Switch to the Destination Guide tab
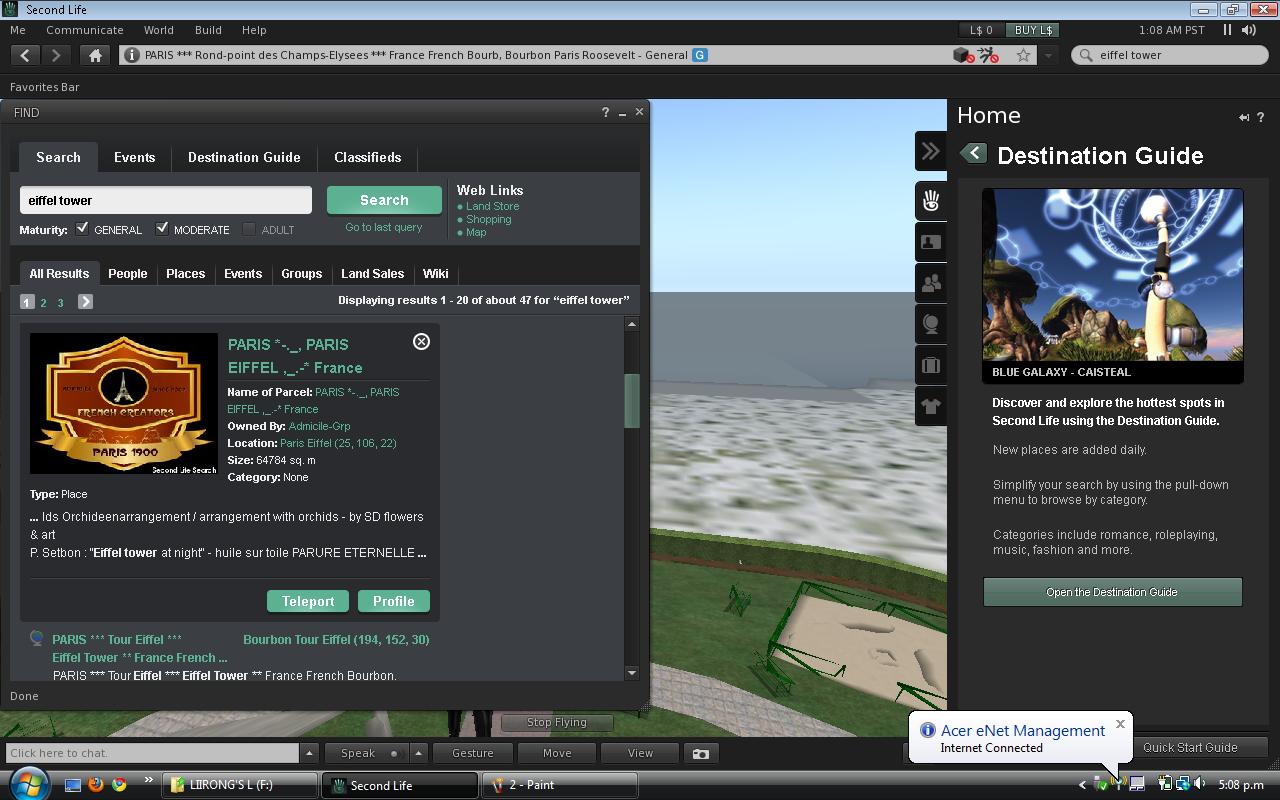 244,157
